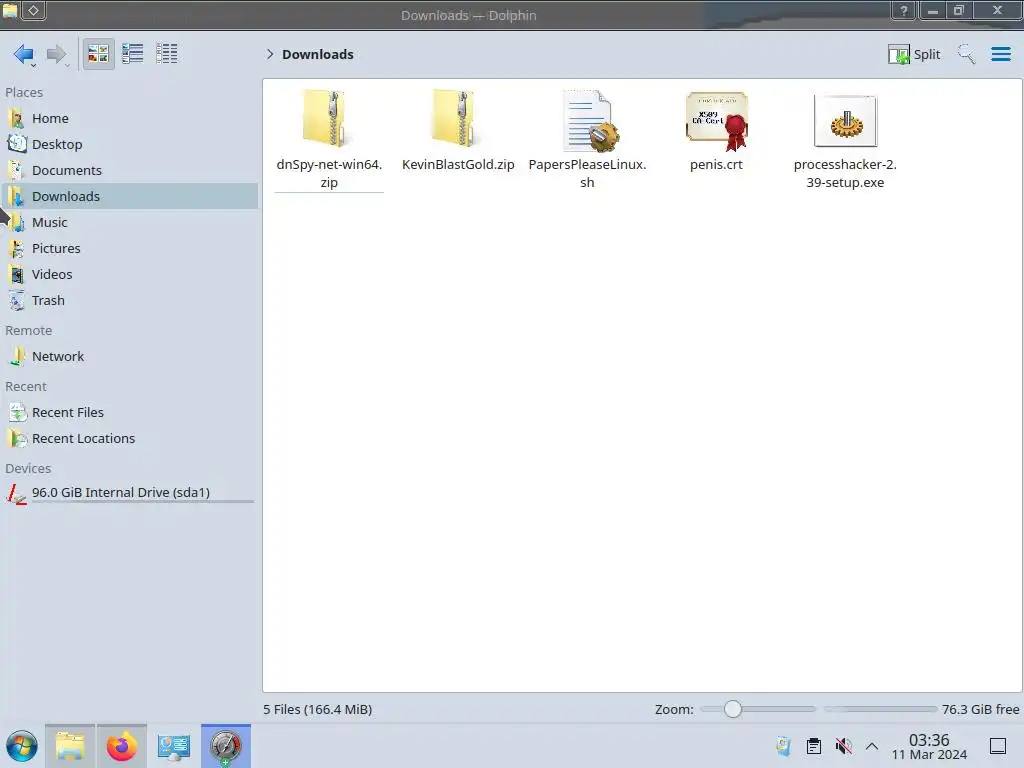Click the Trash icon in sidebar
This screenshot has height=768, width=1024.
click(16, 301)
